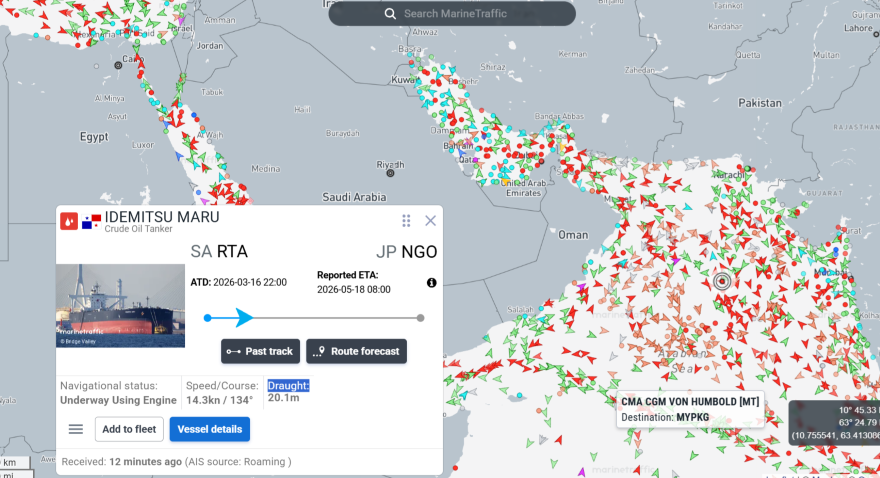Click the six-dot drag handle on the vessel card
The width and height of the screenshot is (880, 478).
[x=406, y=221]
